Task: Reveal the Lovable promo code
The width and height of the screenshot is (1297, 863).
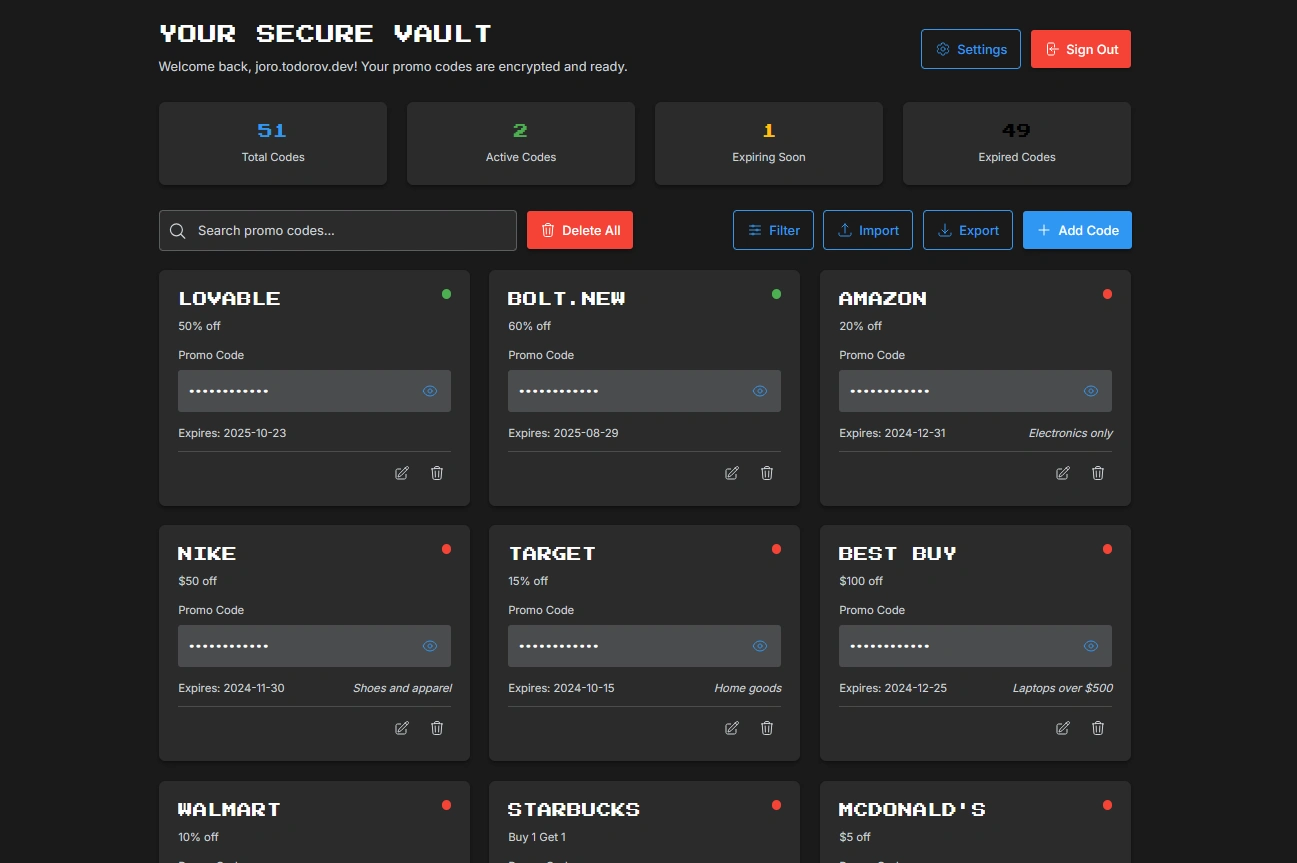Action: click(x=430, y=391)
